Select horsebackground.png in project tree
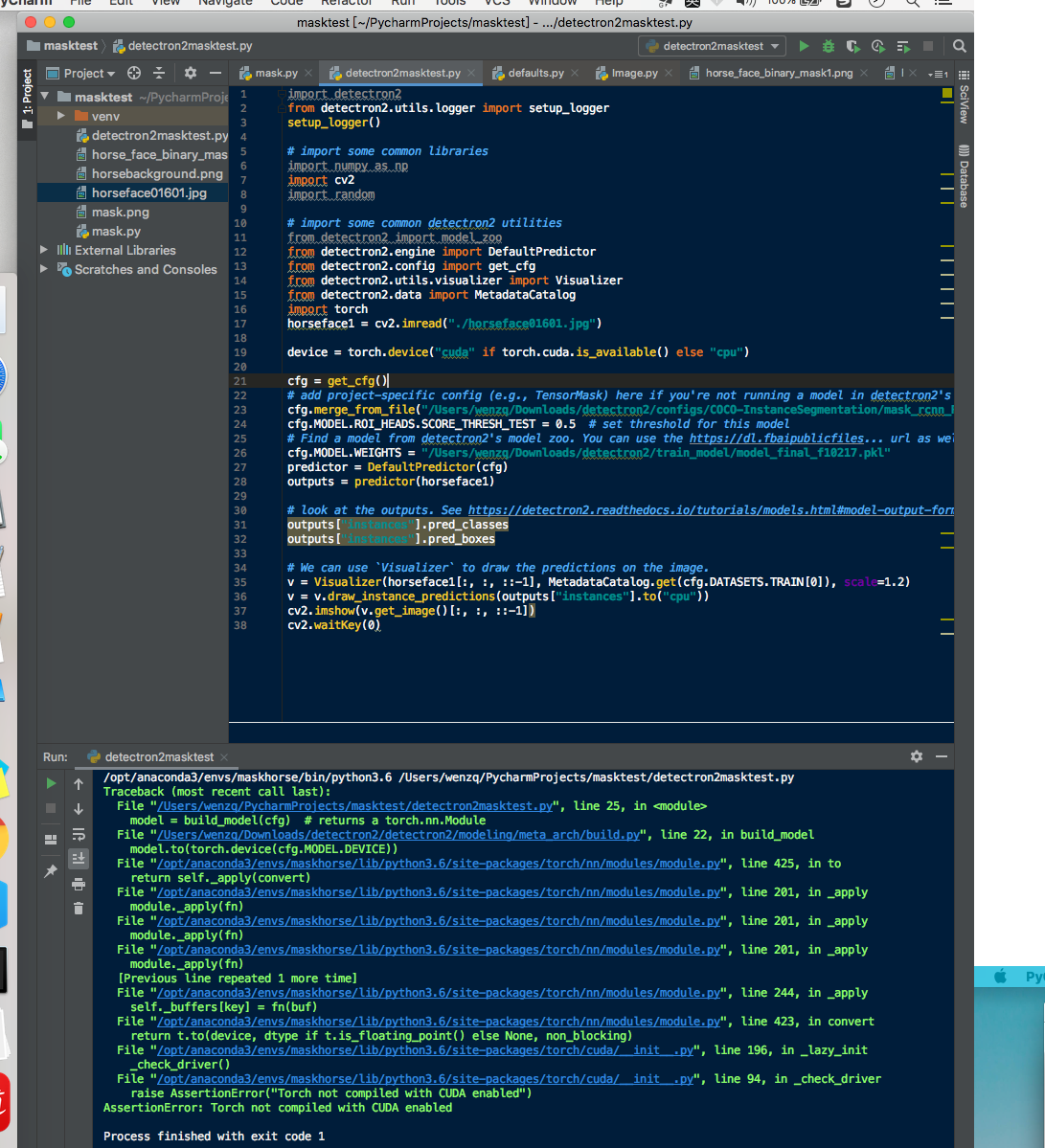1045x1148 pixels. coord(157,173)
